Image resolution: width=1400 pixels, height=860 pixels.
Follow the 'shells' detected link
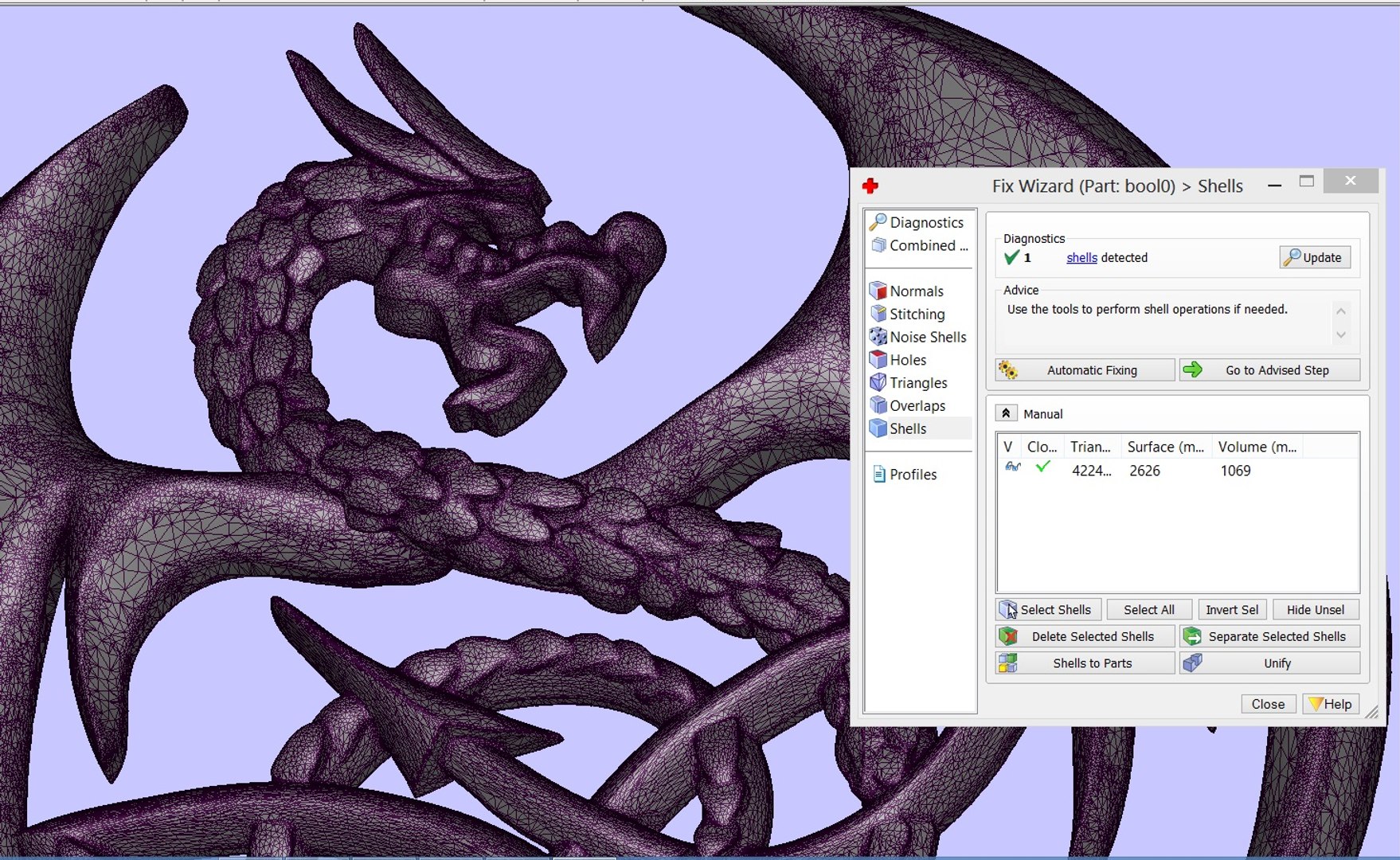[1081, 258]
